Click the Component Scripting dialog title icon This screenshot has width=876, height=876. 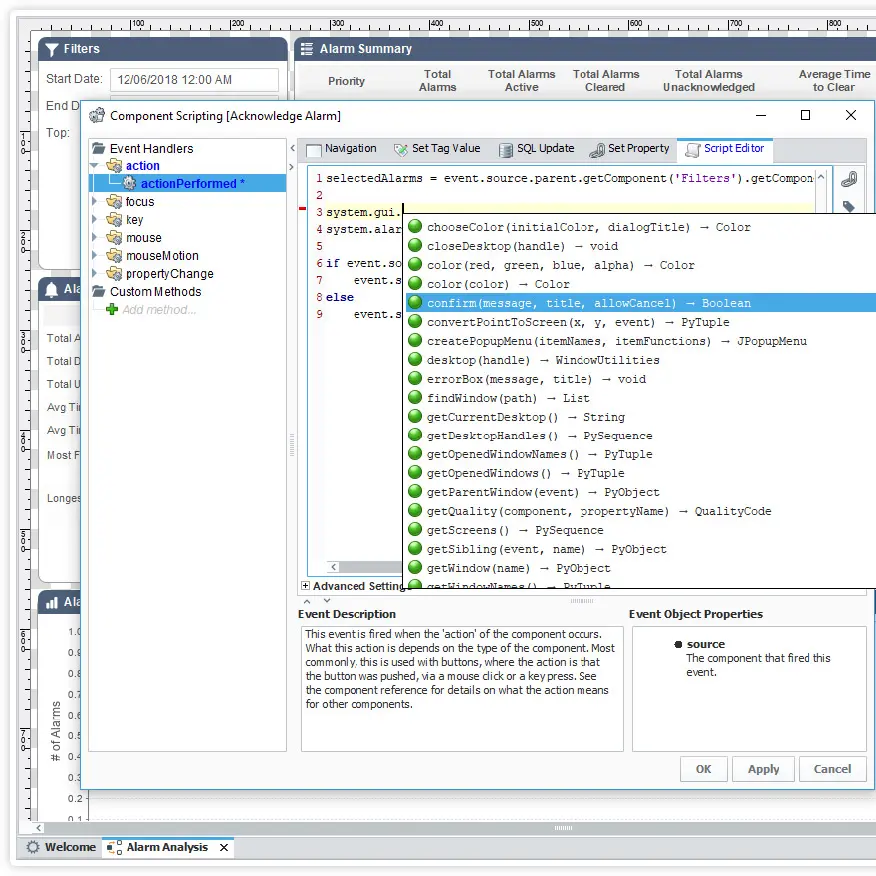[x=97, y=116]
